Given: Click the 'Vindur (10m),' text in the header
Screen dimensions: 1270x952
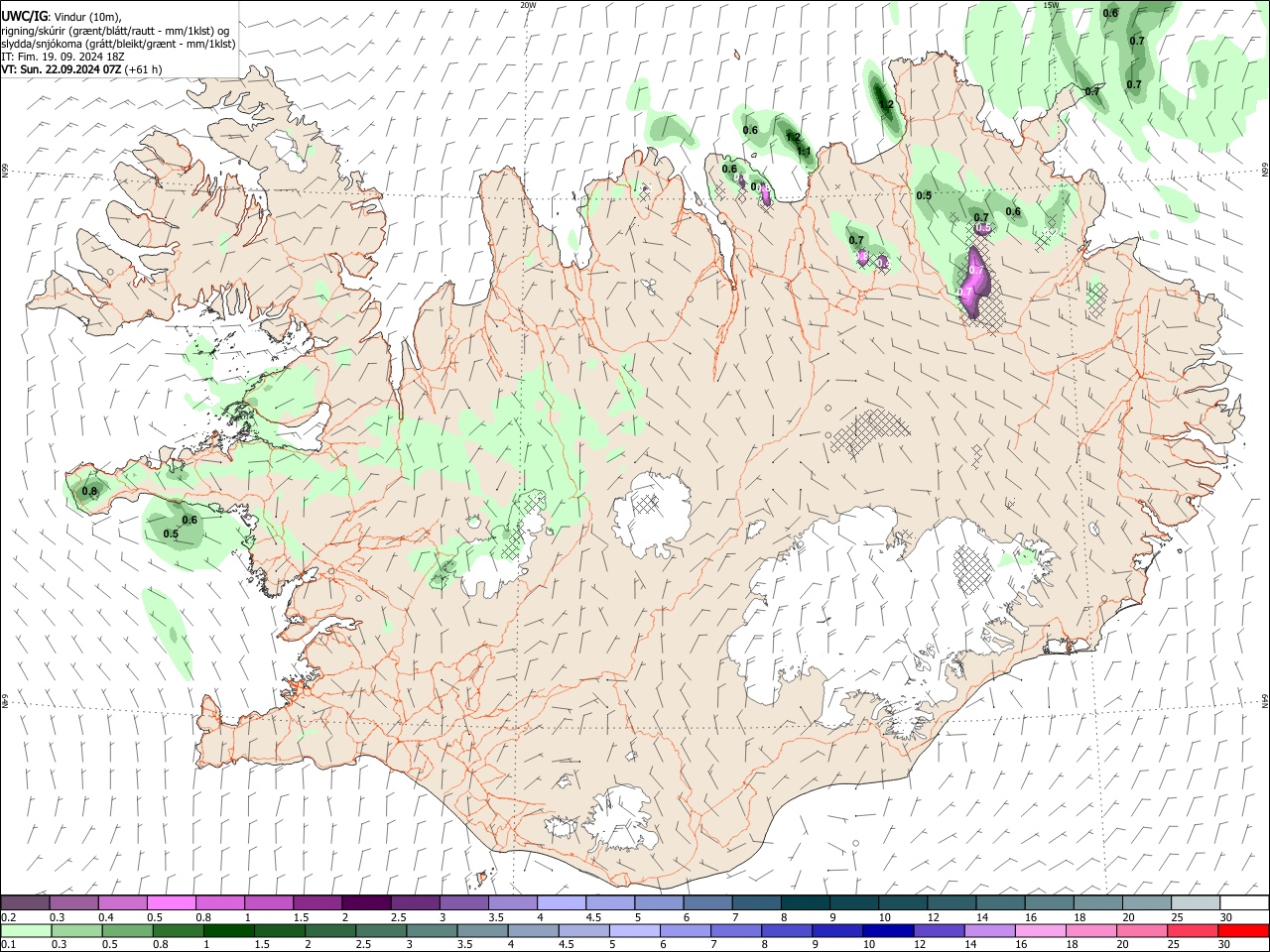Looking at the screenshot, I should click(86, 17).
